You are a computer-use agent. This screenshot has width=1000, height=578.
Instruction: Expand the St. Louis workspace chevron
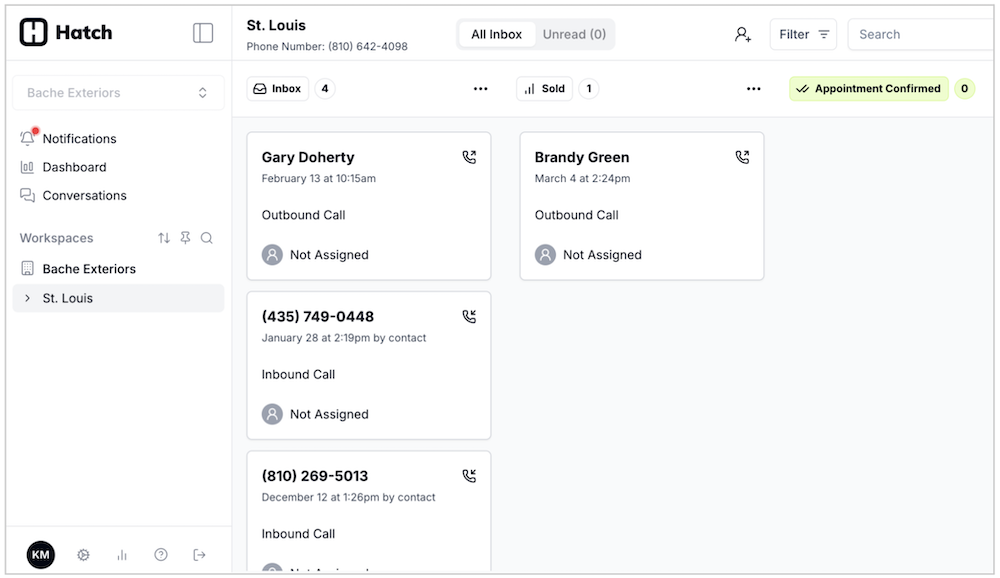pyautogui.click(x=27, y=298)
